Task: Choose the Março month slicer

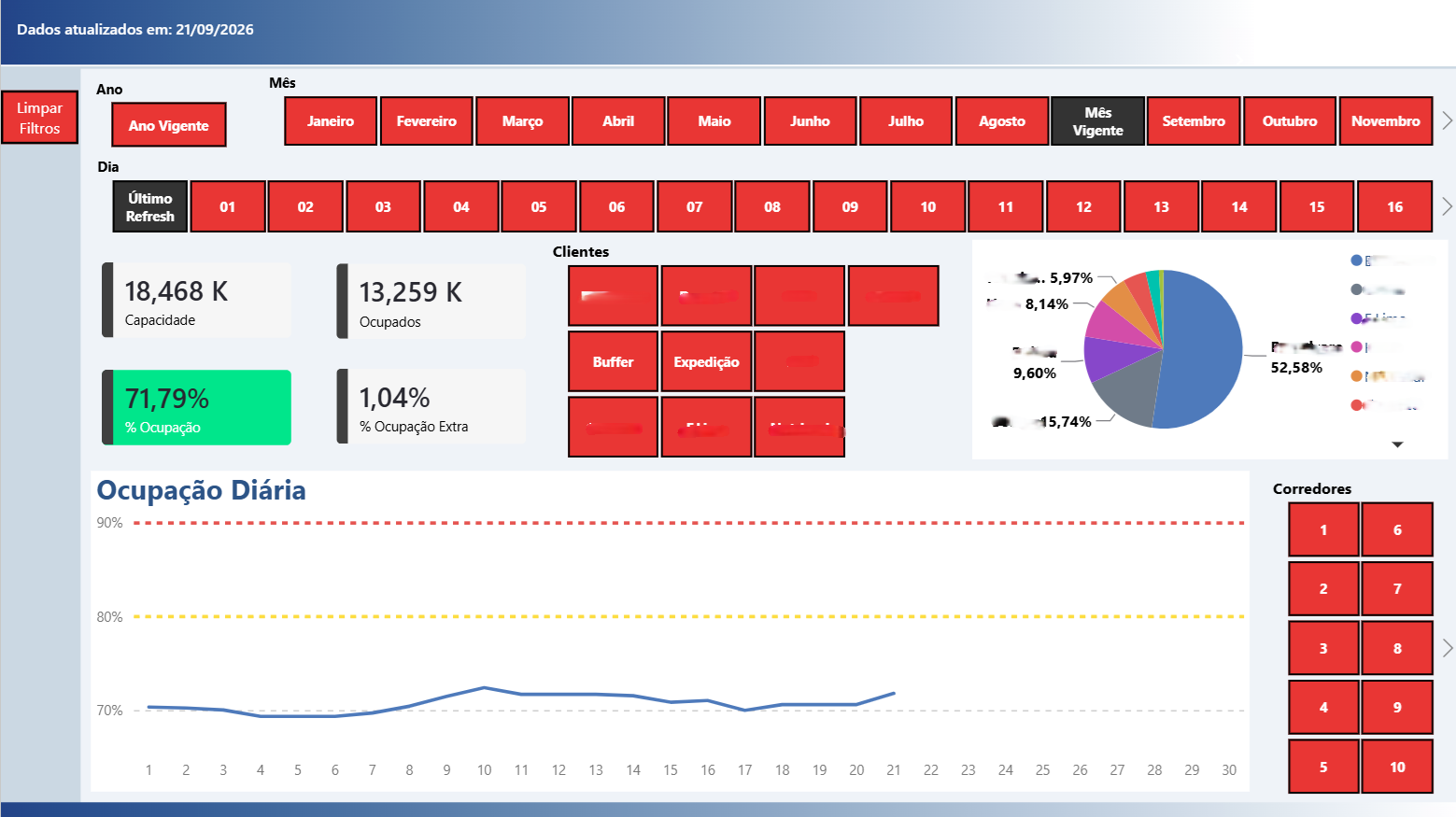Action: coord(523,121)
